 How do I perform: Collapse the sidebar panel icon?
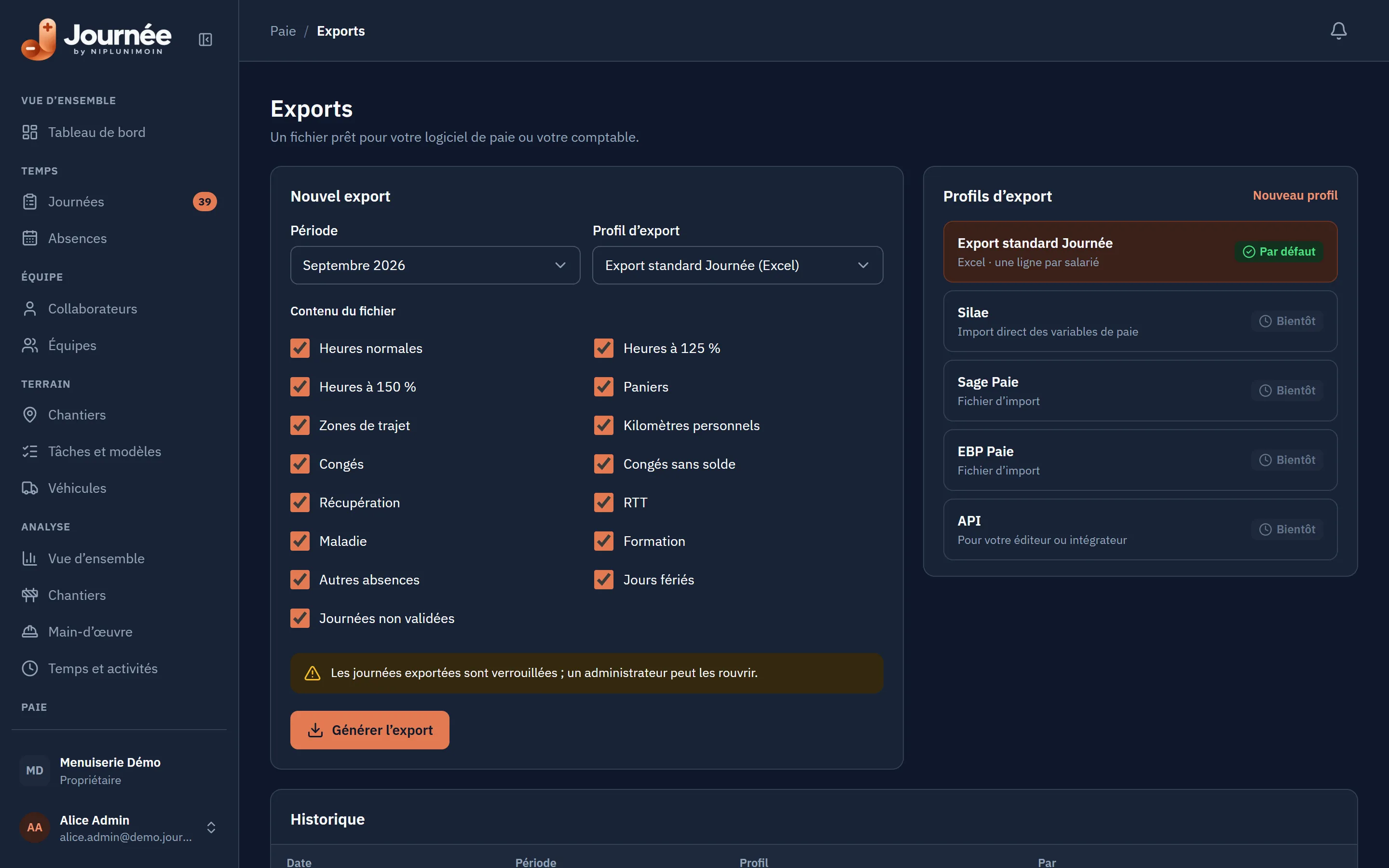point(205,40)
